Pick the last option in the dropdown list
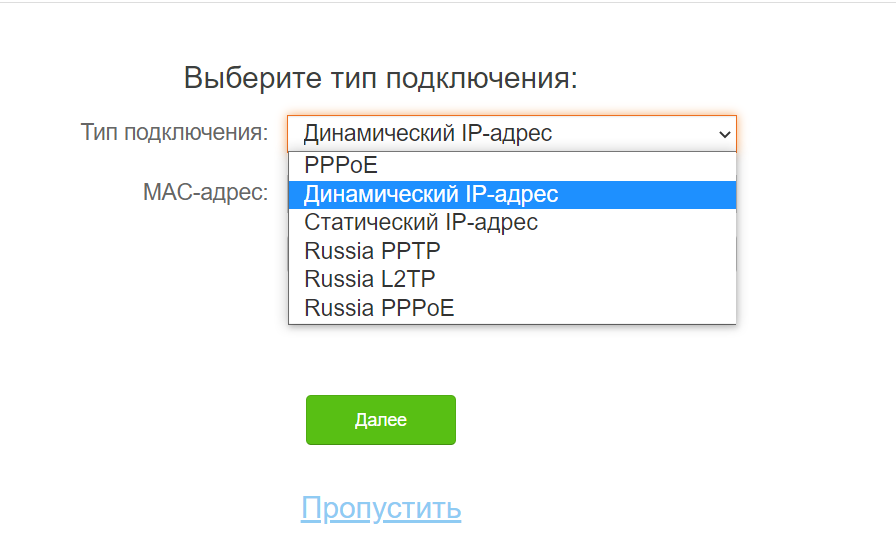This screenshot has height=559, width=896. pyautogui.click(x=379, y=308)
